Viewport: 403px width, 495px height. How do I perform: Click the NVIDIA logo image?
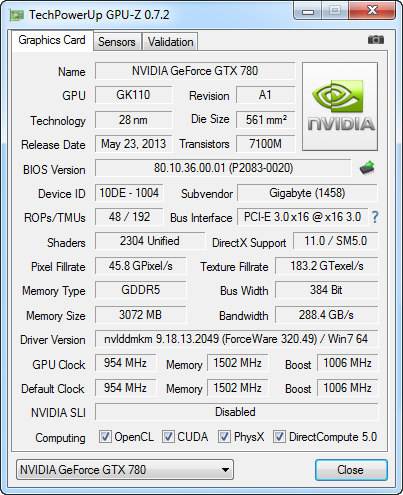coord(340,106)
